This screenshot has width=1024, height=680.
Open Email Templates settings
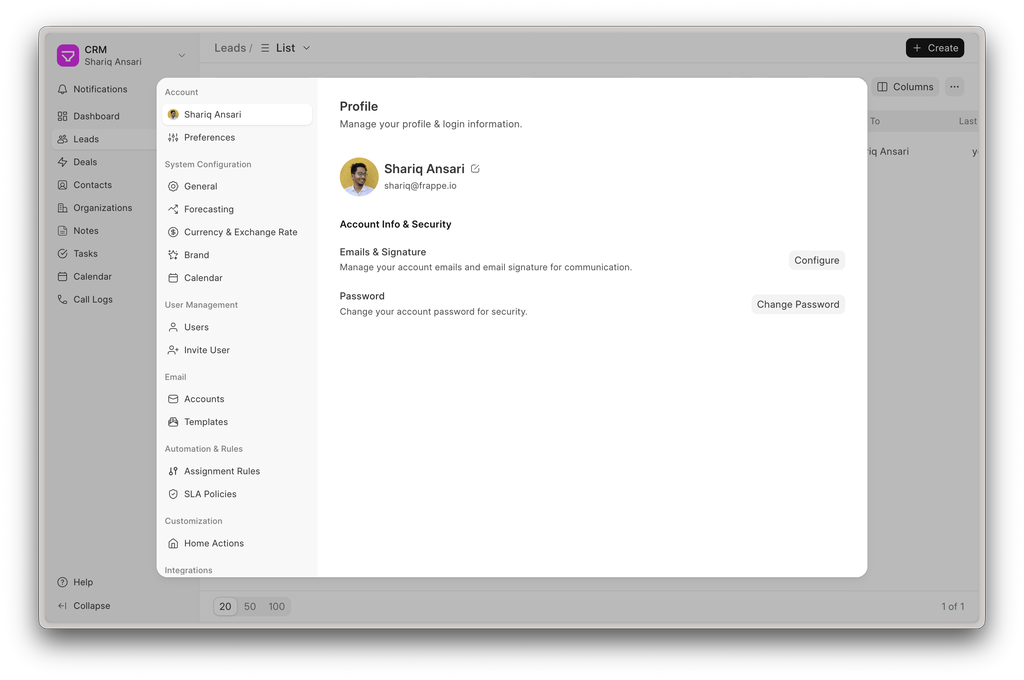tap(205, 422)
